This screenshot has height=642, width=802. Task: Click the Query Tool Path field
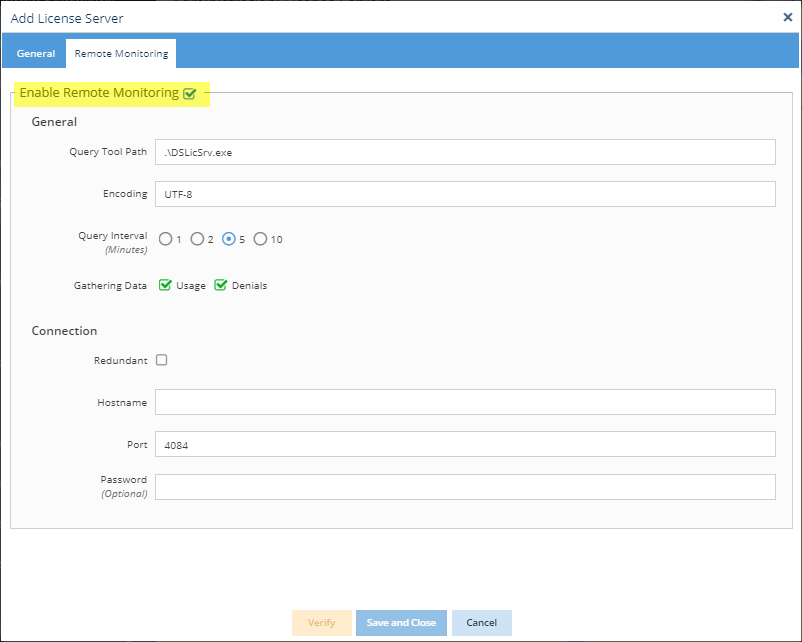point(465,152)
